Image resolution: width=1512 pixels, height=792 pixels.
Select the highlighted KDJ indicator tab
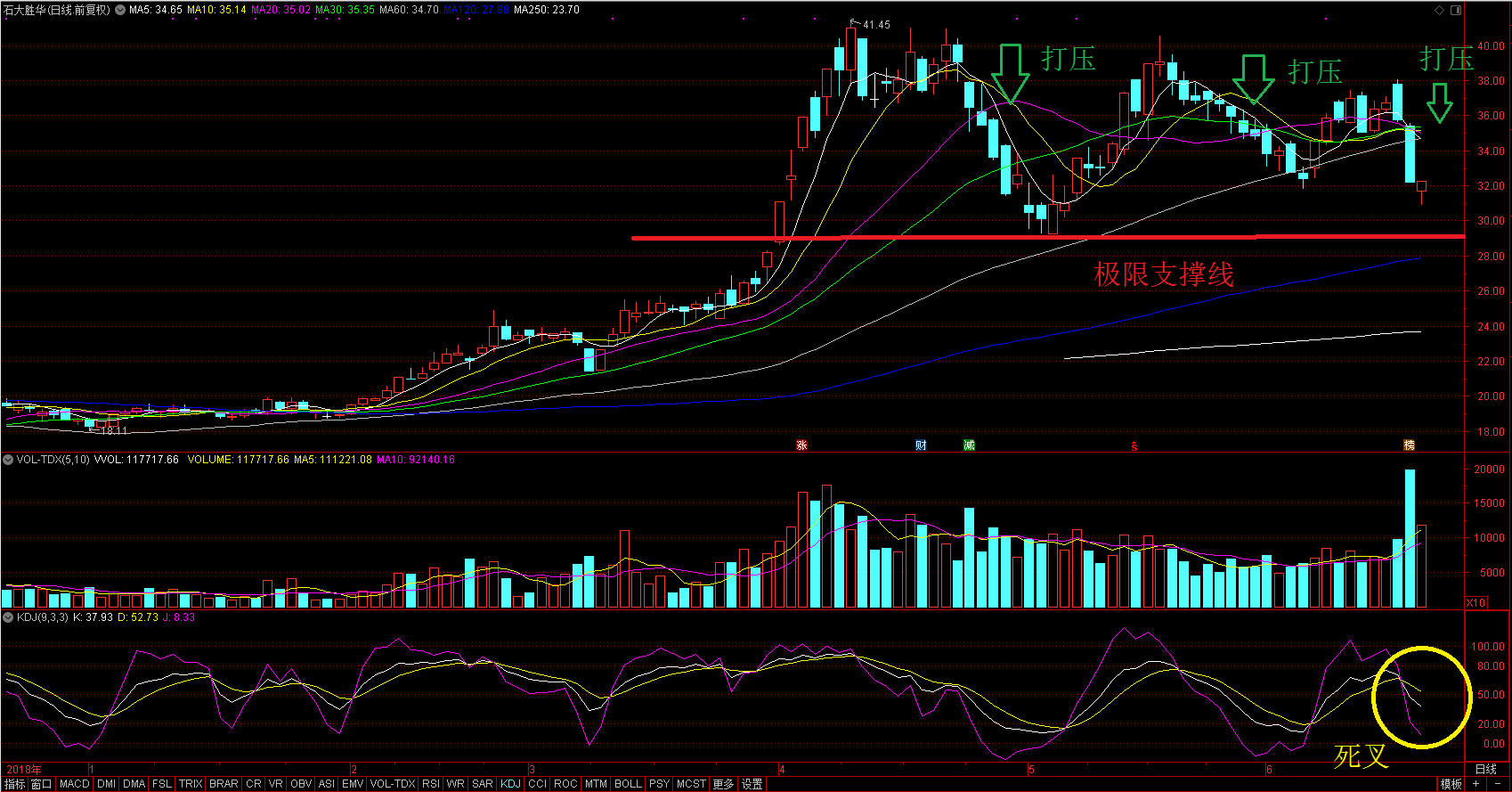[x=511, y=784]
